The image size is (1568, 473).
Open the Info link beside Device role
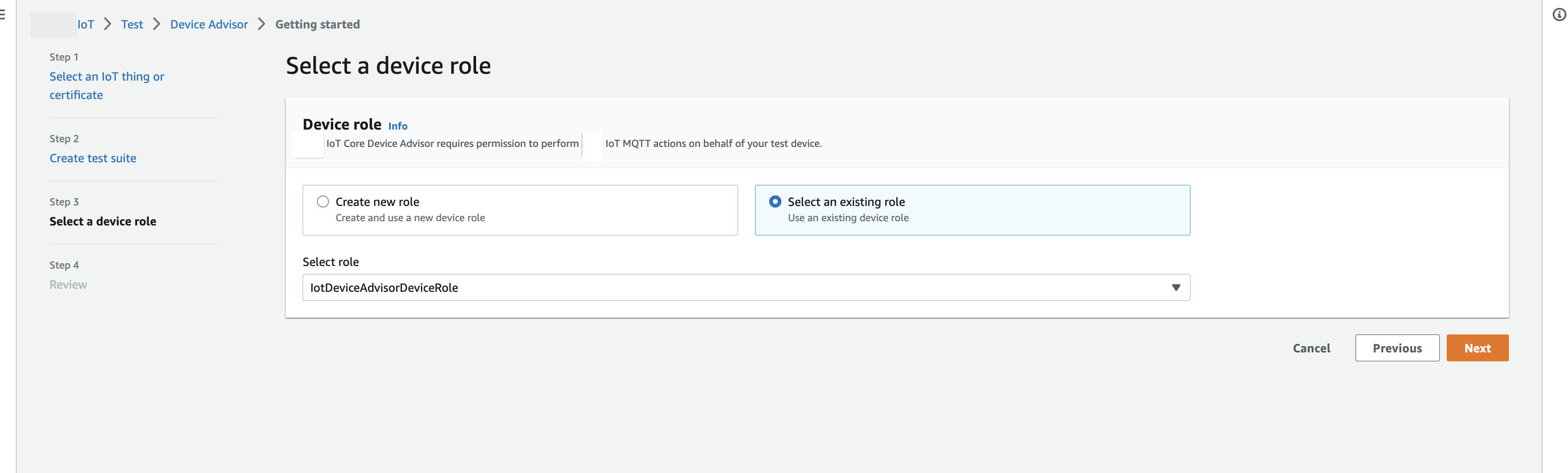[x=398, y=126]
